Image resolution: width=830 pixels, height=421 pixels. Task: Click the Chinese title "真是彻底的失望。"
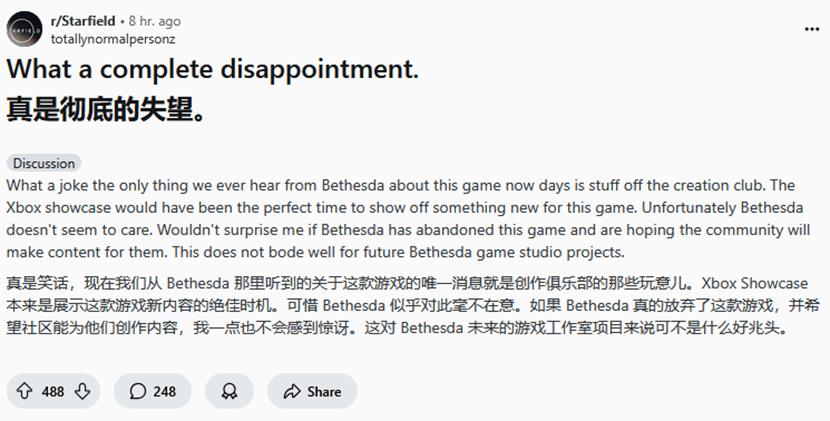106,109
